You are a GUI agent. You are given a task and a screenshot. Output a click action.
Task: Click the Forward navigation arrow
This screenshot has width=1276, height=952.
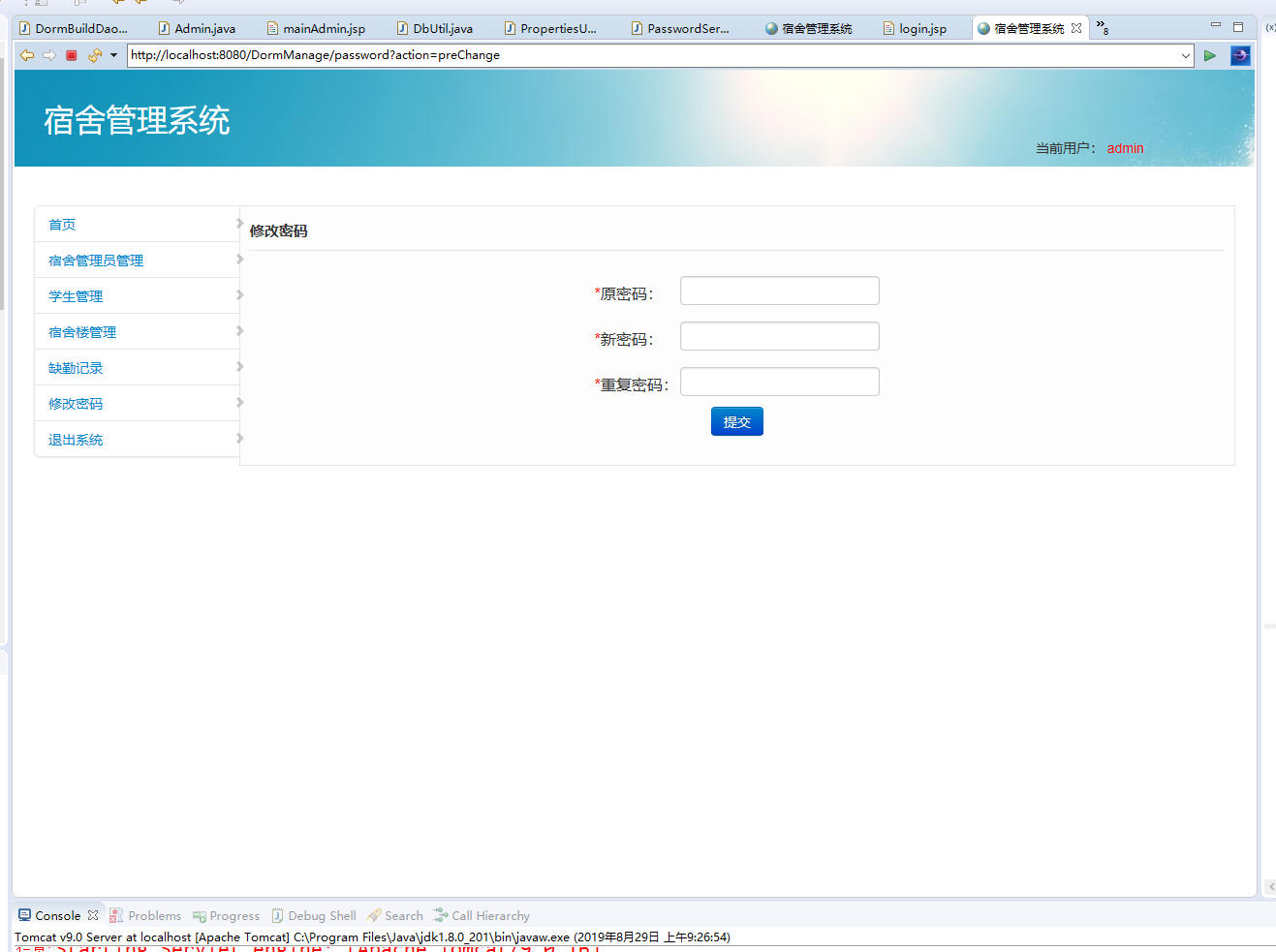49,55
